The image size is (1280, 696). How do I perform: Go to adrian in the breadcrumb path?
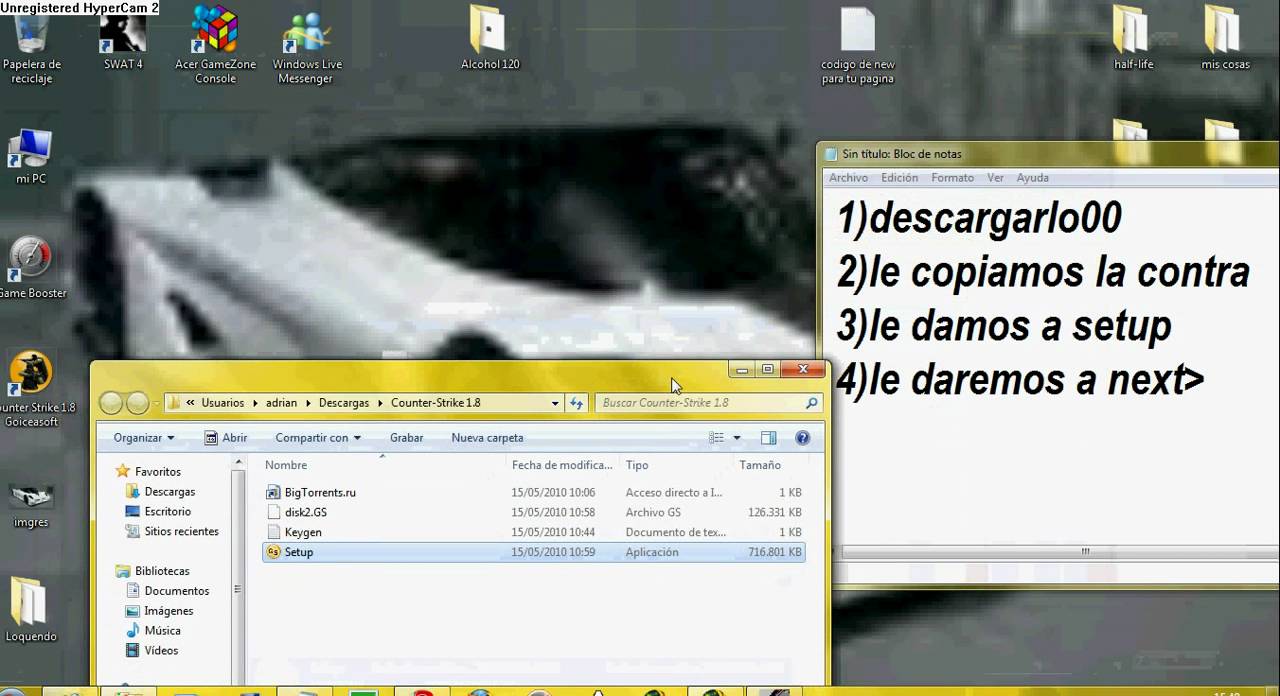tap(281, 403)
